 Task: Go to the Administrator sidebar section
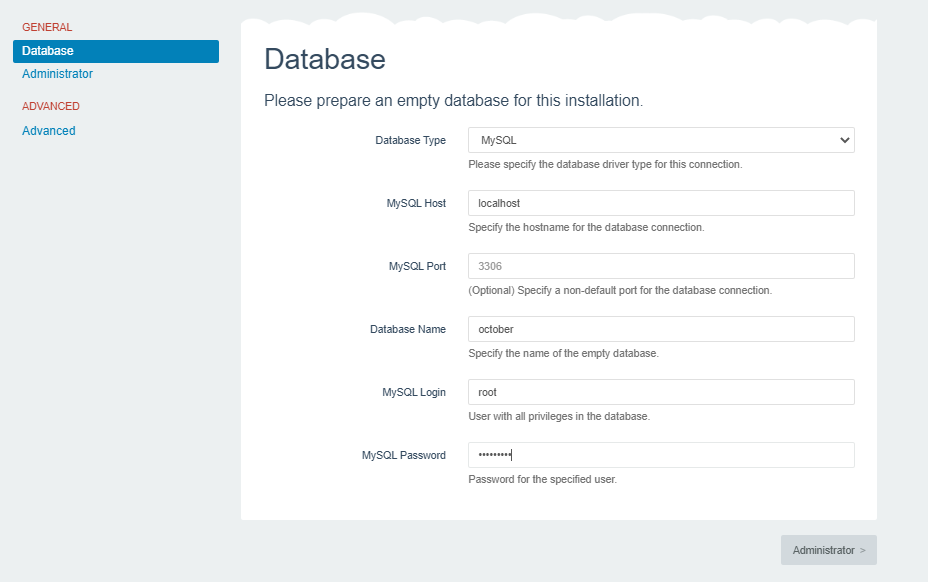click(57, 74)
